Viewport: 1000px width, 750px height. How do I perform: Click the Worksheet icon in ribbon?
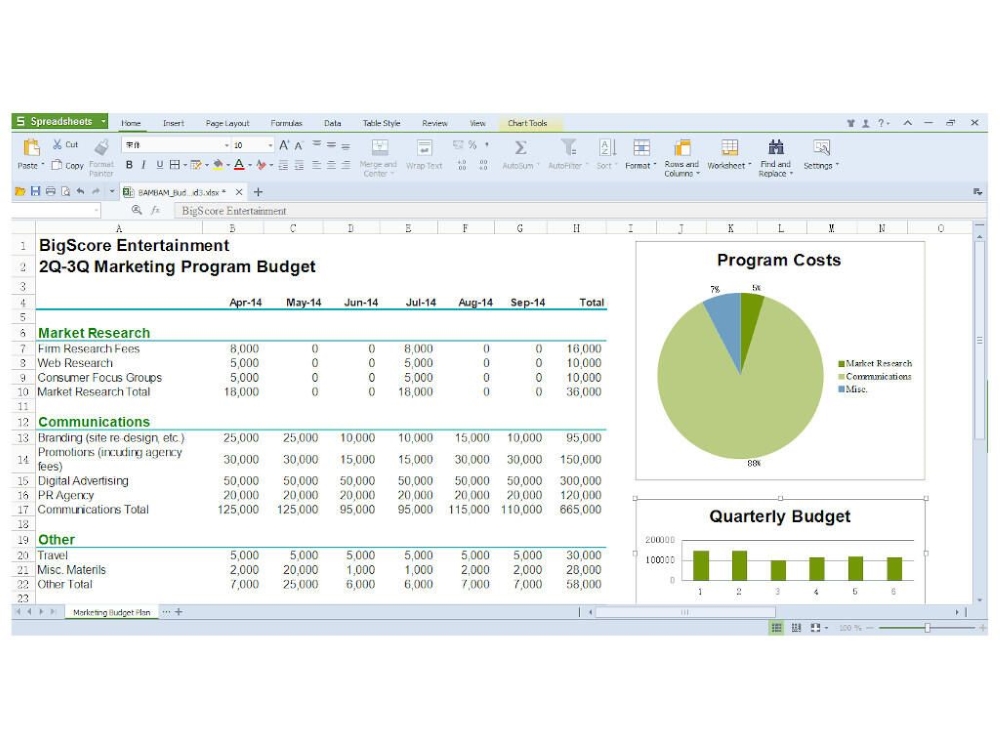729,147
